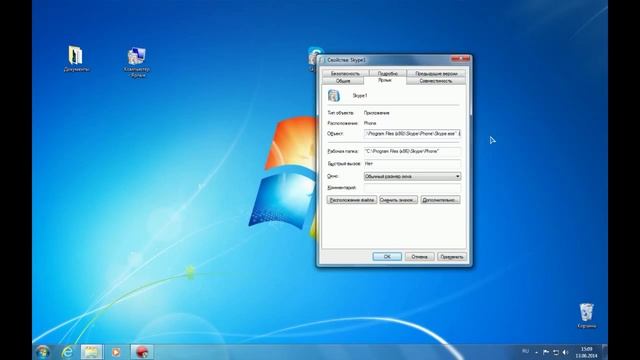640x360 pixels.
Task: Open the Дополнительно advanced button
Action: [440, 200]
